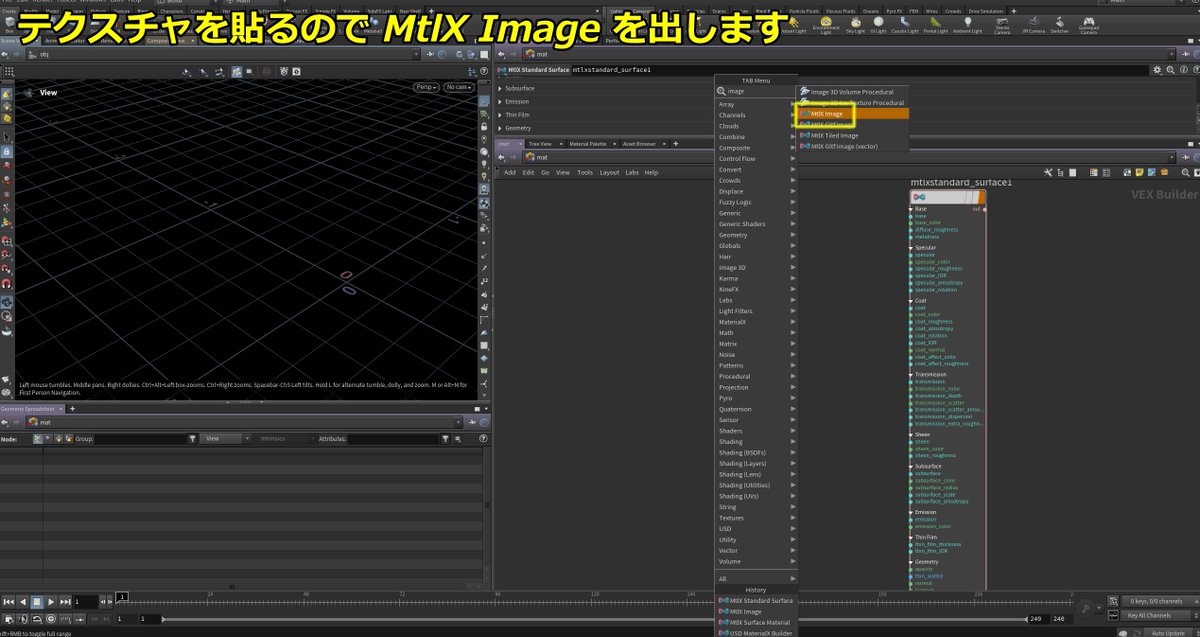Viewport: 1200px width, 637px height.
Task: Open the Layout menu in network editor
Action: (609, 172)
